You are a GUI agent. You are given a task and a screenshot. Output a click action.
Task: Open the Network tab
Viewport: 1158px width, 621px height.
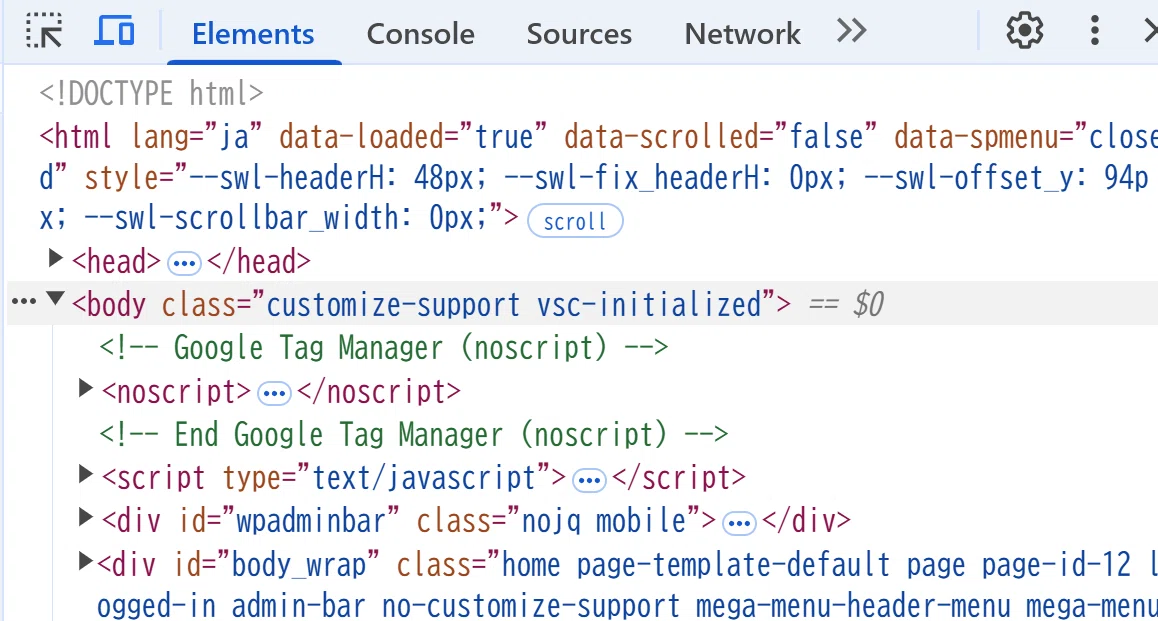coord(742,33)
